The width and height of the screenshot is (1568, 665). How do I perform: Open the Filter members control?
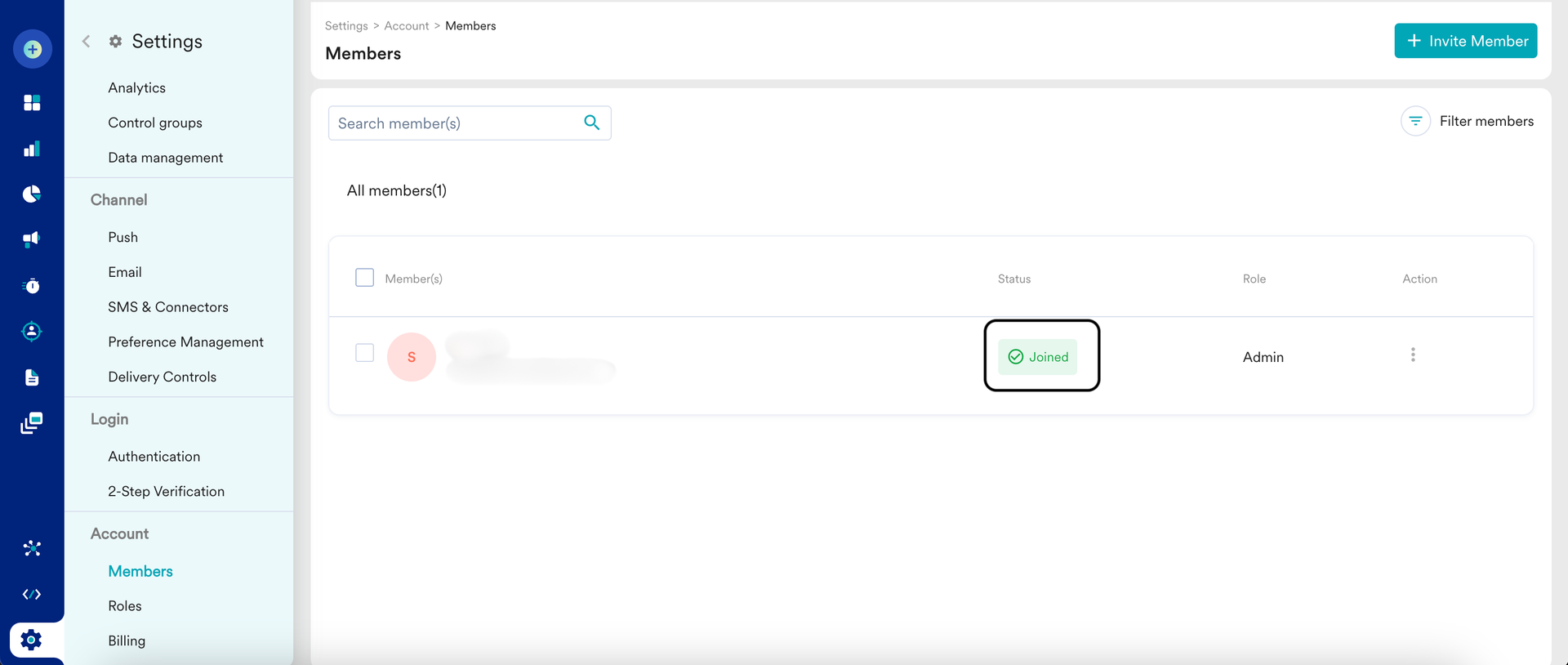pos(1468,121)
